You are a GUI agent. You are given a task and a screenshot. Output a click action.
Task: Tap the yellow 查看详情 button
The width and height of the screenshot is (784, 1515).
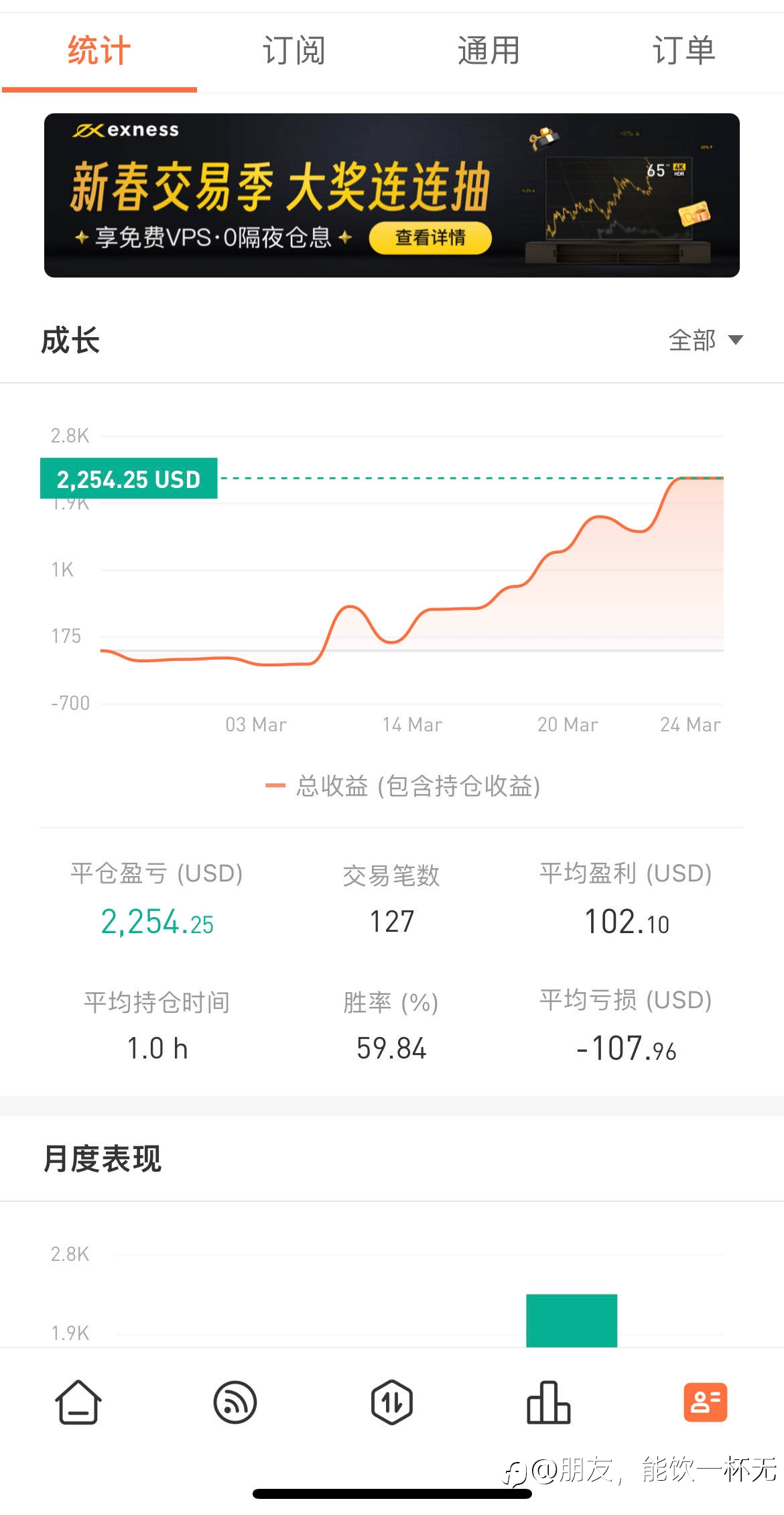pos(430,237)
